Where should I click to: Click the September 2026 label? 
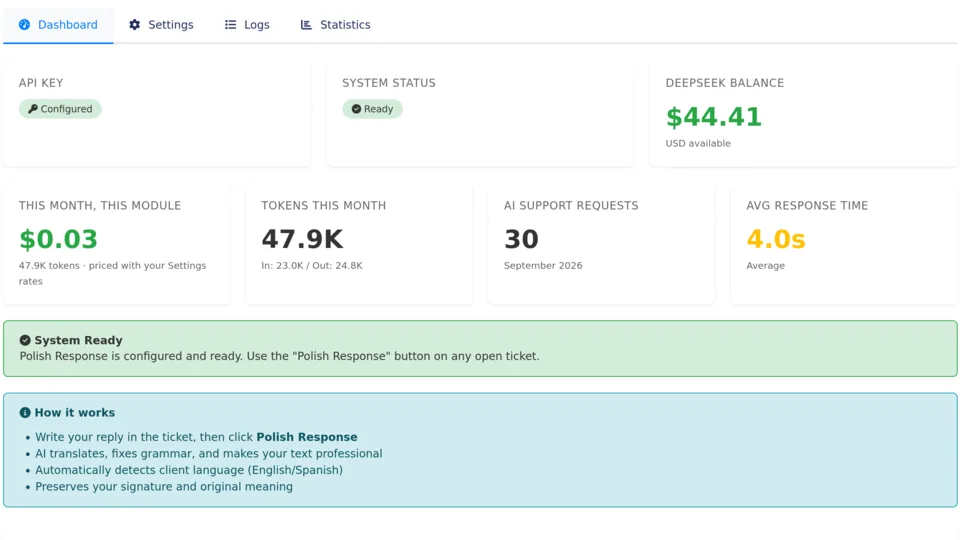point(543,266)
